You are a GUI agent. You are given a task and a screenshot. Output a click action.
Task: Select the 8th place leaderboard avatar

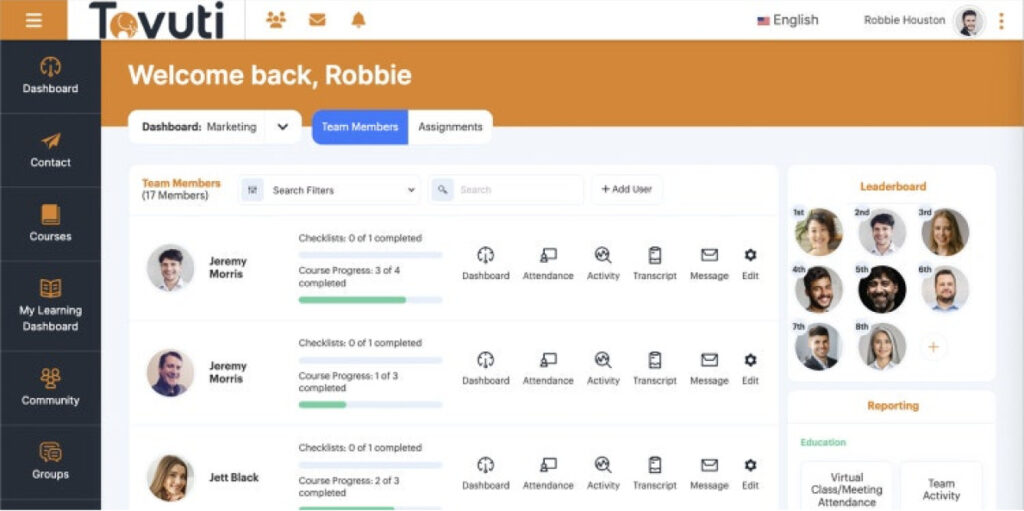(882, 346)
